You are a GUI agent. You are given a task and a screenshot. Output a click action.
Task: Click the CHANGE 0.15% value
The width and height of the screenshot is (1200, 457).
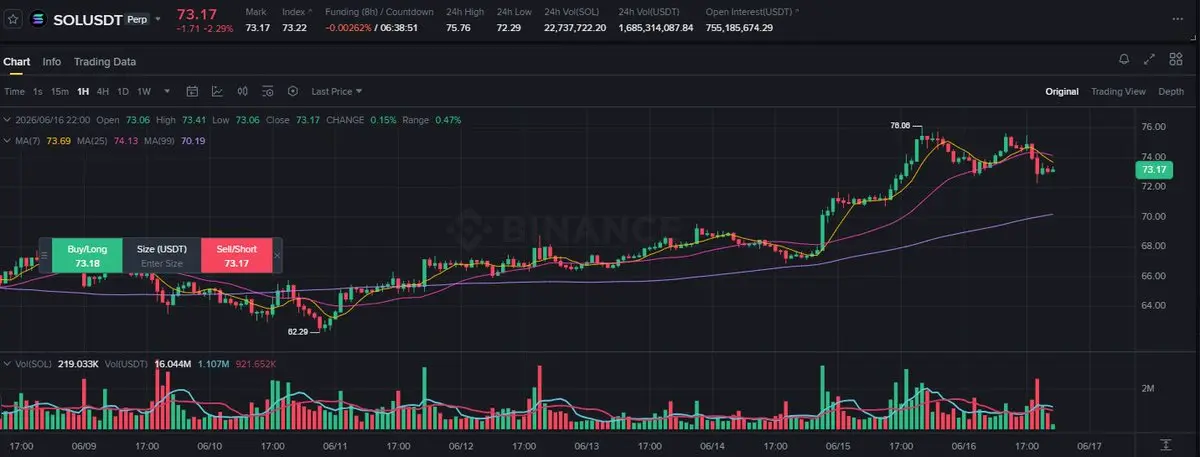pyautogui.click(x=382, y=120)
